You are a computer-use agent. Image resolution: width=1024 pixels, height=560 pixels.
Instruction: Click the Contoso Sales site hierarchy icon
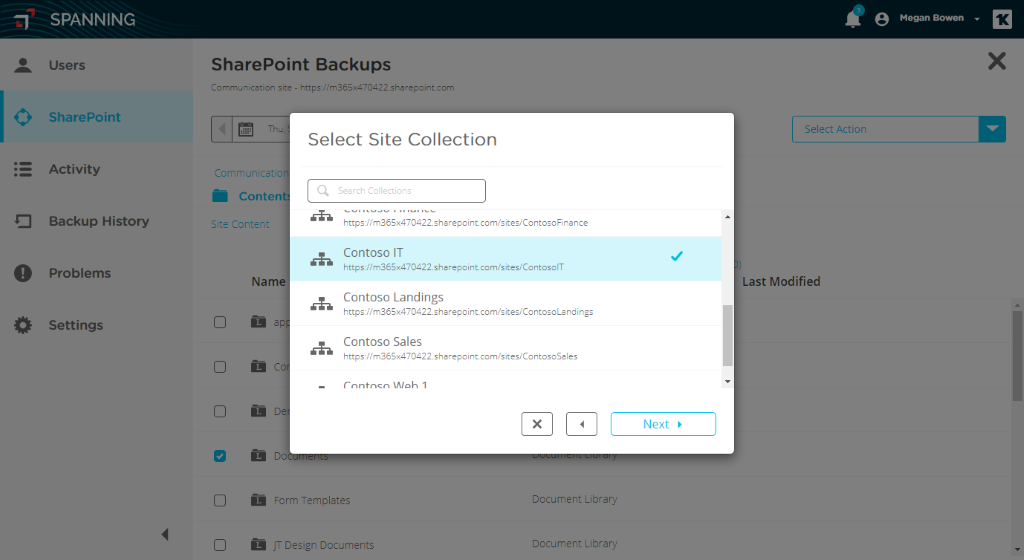coord(321,348)
